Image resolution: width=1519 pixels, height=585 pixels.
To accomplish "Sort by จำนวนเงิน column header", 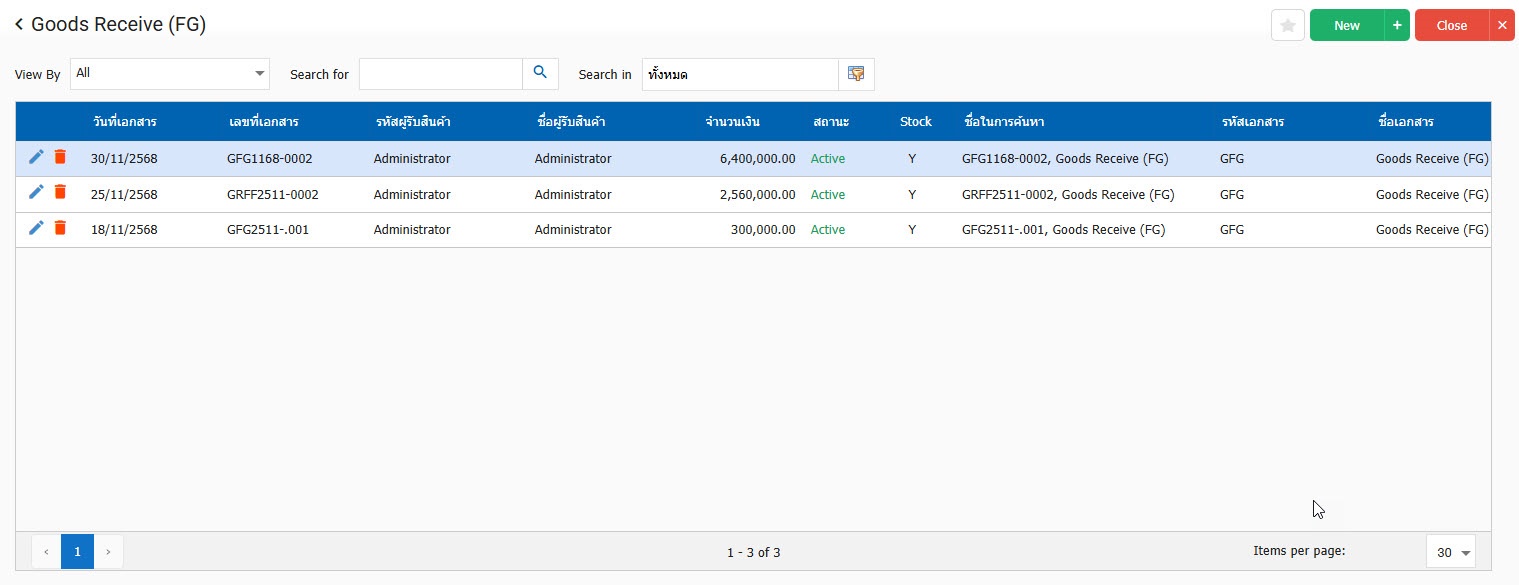I will pos(733,122).
